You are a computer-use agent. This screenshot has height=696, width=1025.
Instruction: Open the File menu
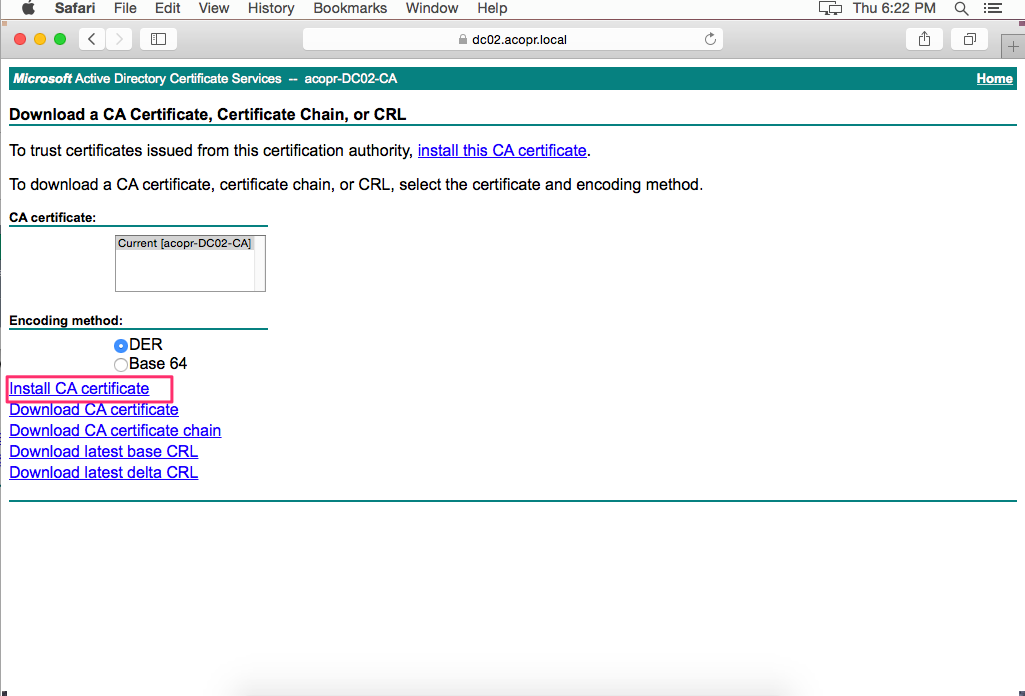[x=125, y=8]
